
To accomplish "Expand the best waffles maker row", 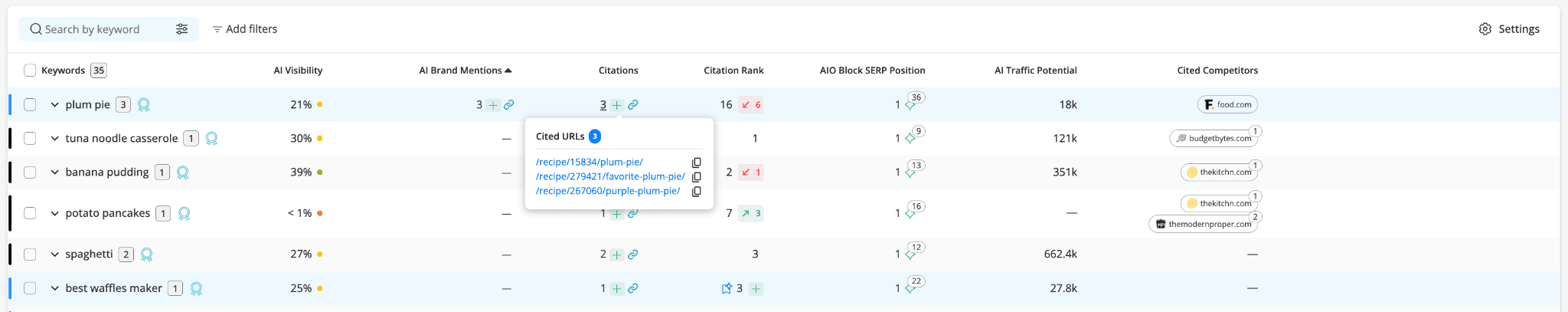I will (54, 289).
